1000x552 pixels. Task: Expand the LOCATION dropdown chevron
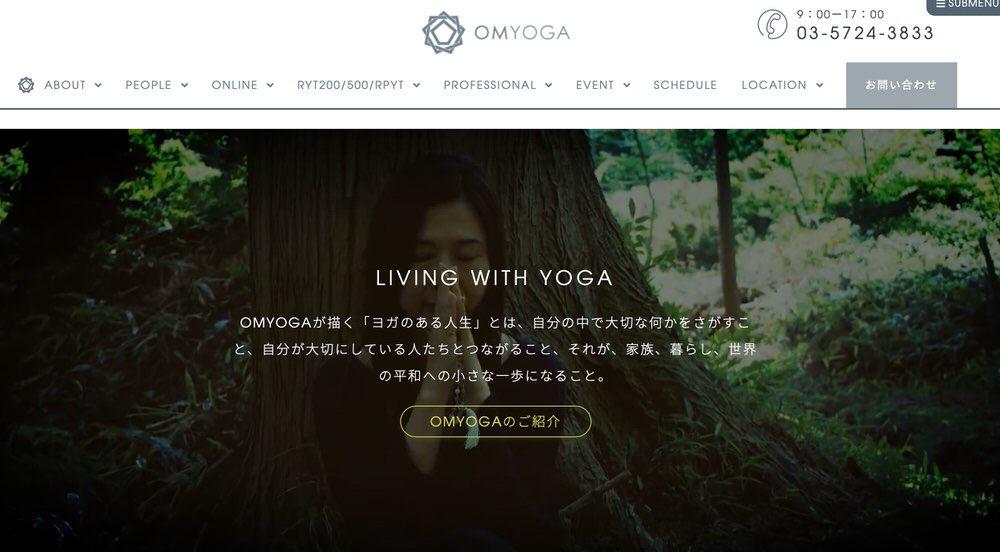820,85
